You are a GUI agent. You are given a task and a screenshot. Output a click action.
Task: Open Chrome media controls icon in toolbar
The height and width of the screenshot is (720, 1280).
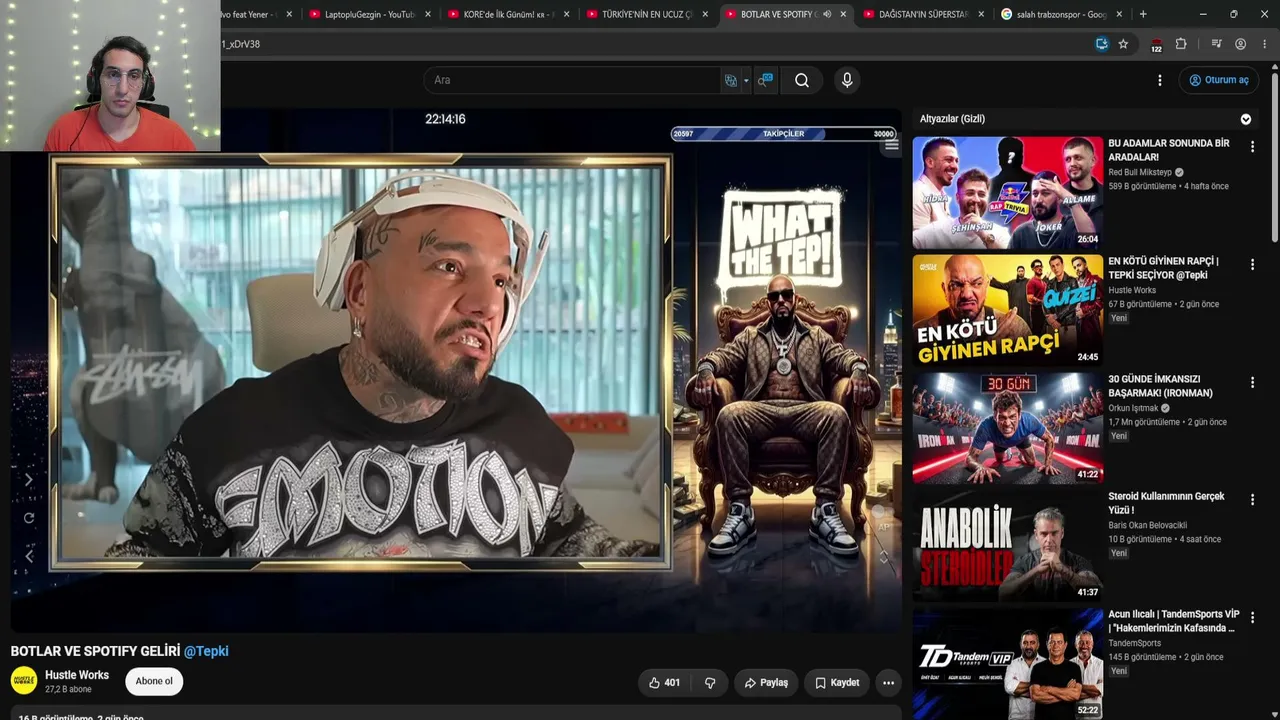click(x=1216, y=44)
